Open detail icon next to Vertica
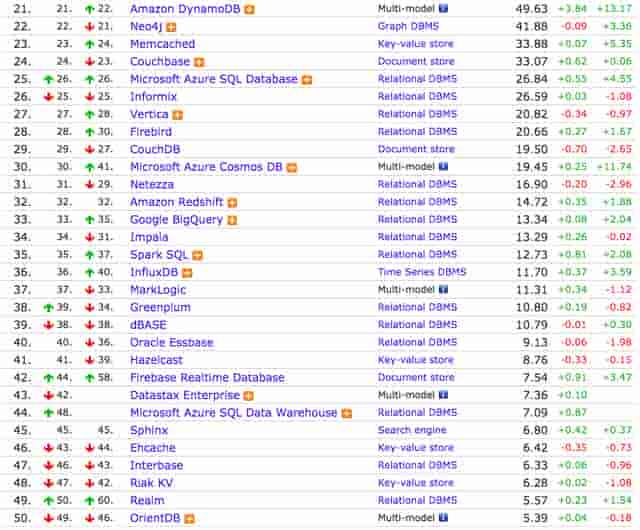This screenshot has width=640, height=530. (x=177, y=115)
